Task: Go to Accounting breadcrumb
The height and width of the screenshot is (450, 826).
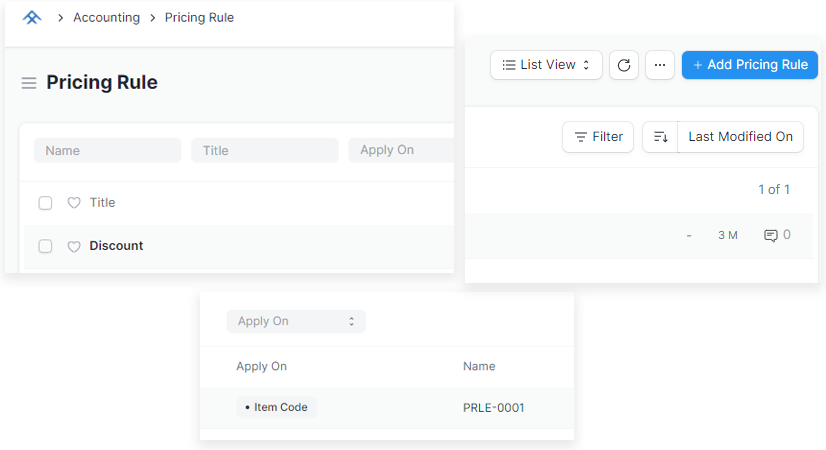Action: 106,17
